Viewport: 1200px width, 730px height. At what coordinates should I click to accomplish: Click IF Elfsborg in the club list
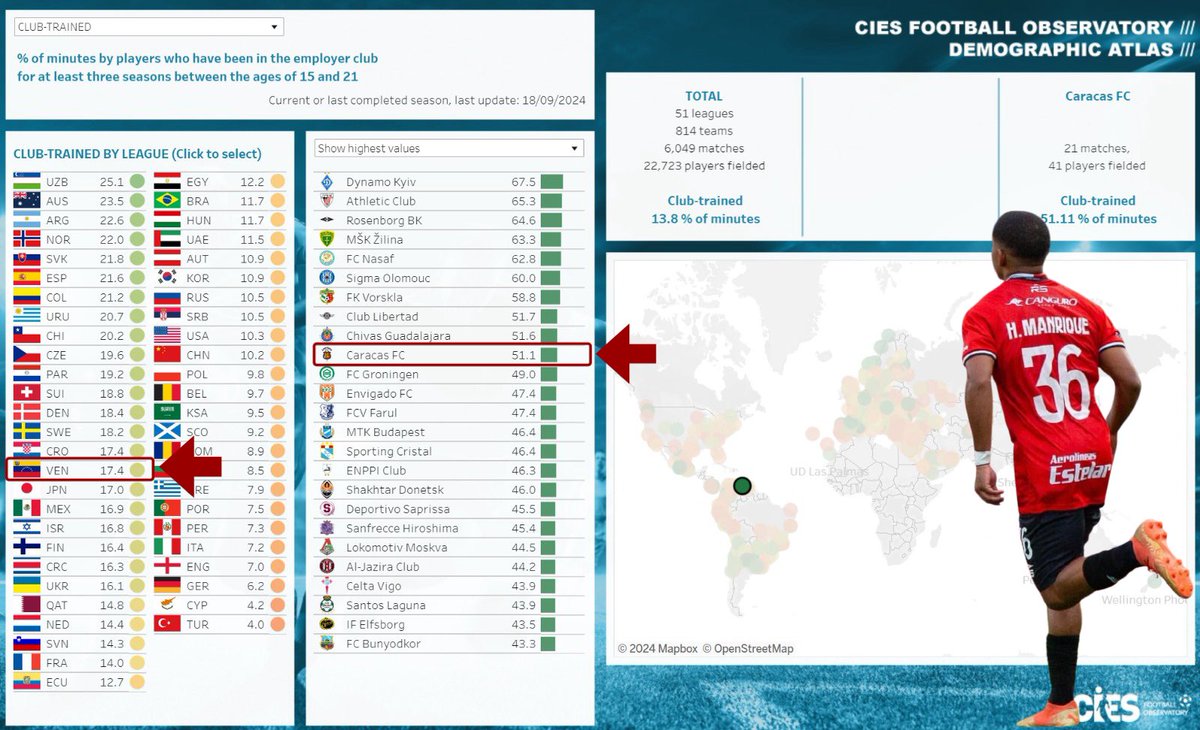tap(449, 624)
